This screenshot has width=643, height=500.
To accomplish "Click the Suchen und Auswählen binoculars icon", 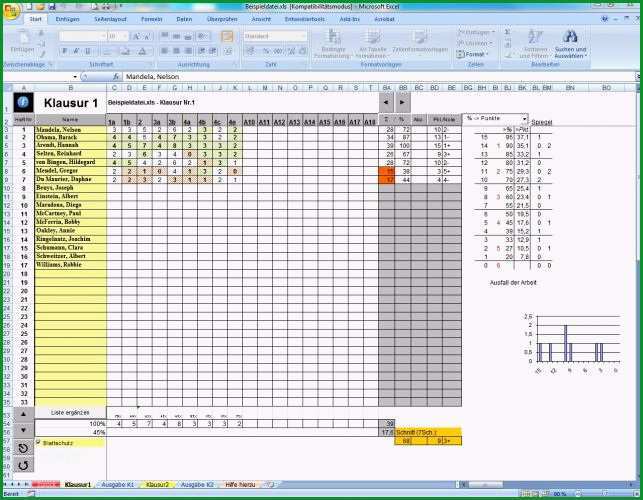I will click(x=570, y=37).
